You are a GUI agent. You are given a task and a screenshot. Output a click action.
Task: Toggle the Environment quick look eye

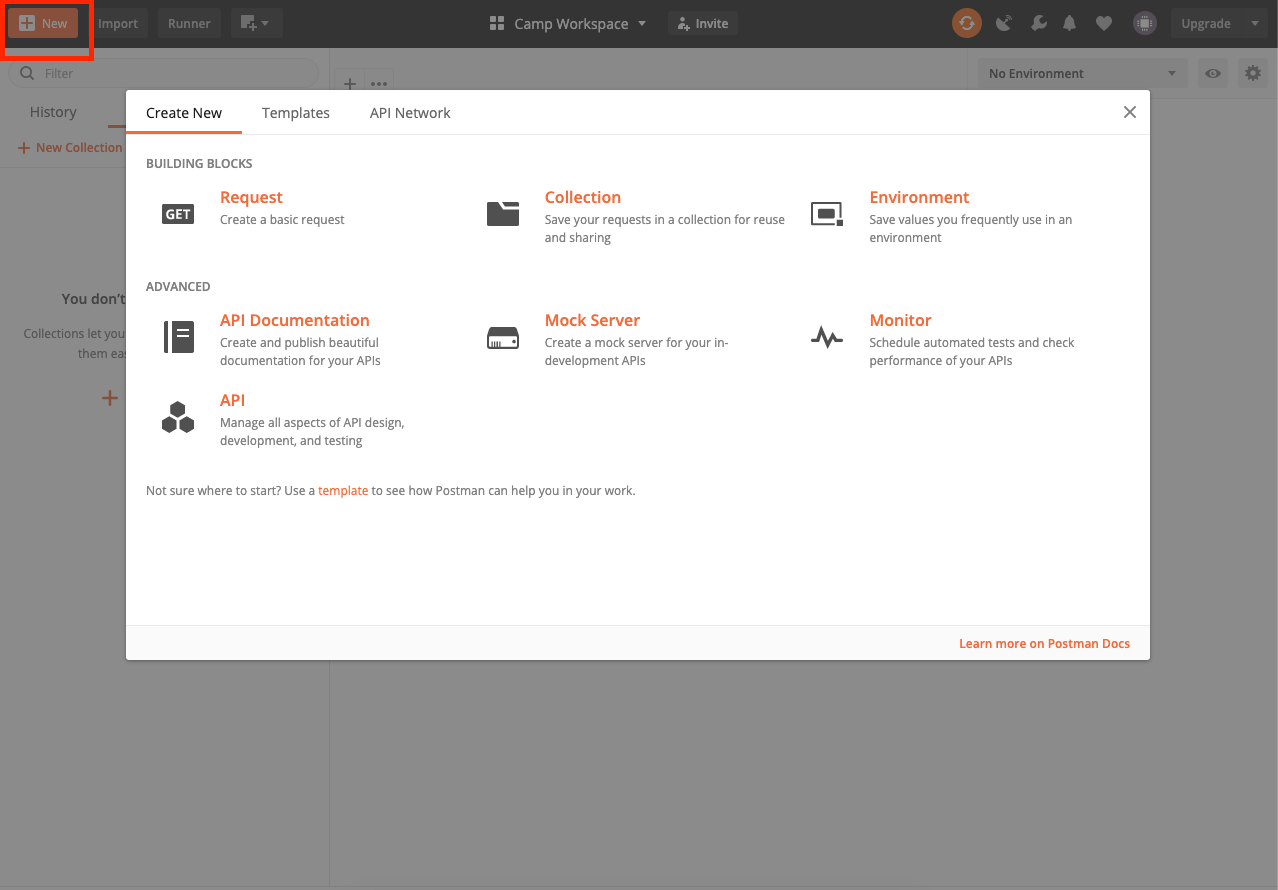[1213, 73]
